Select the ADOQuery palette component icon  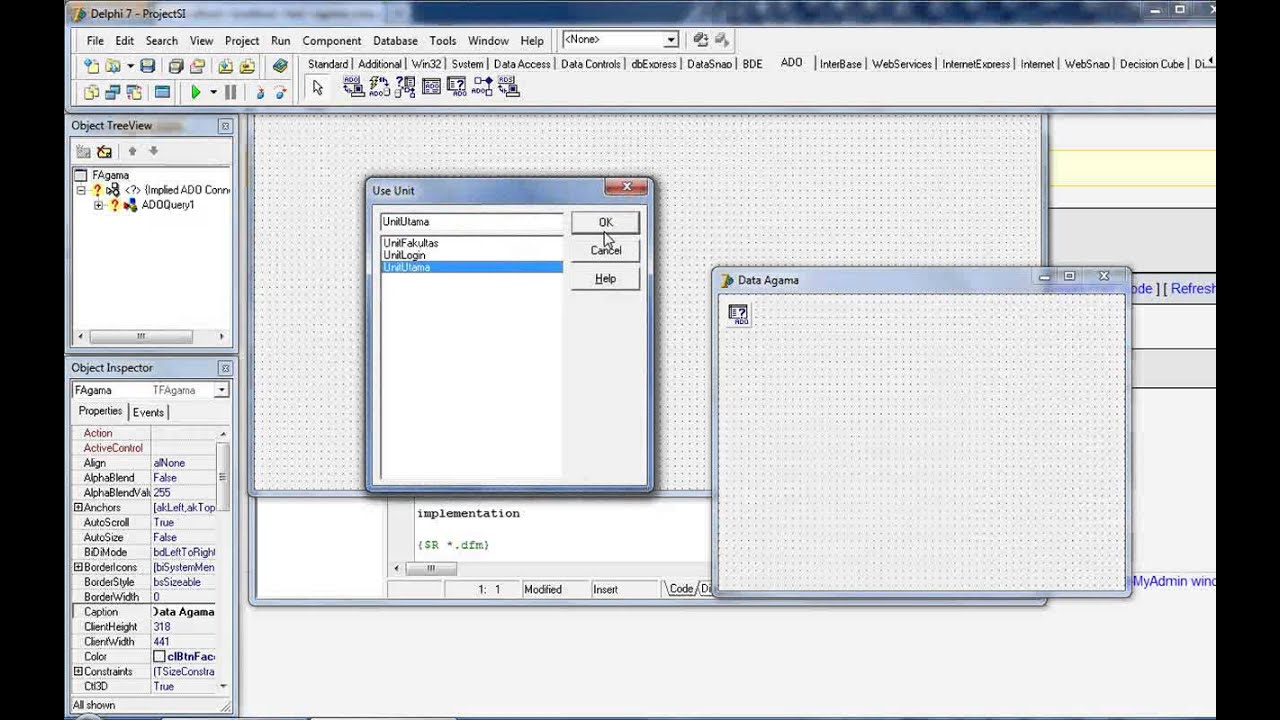click(x=457, y=87)
